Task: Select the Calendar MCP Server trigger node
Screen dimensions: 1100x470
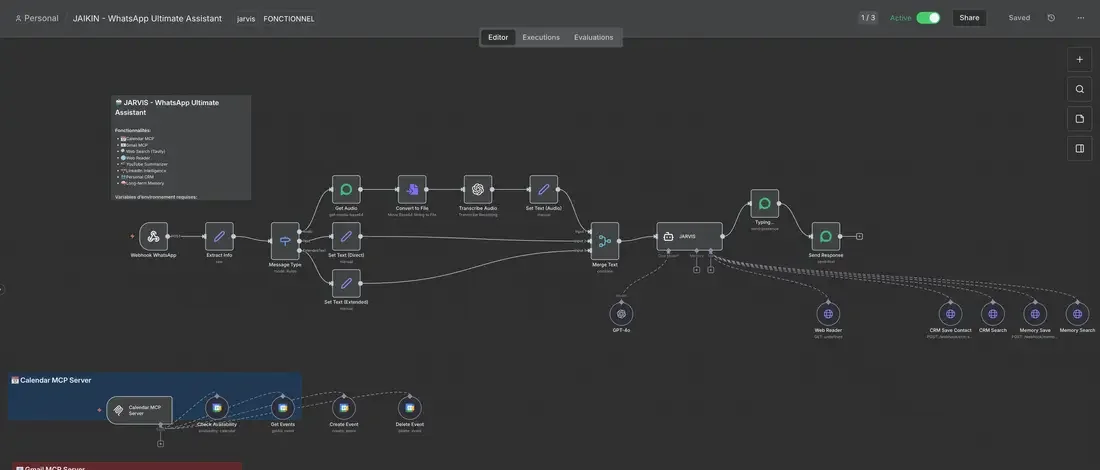Action: pos(139,410)
